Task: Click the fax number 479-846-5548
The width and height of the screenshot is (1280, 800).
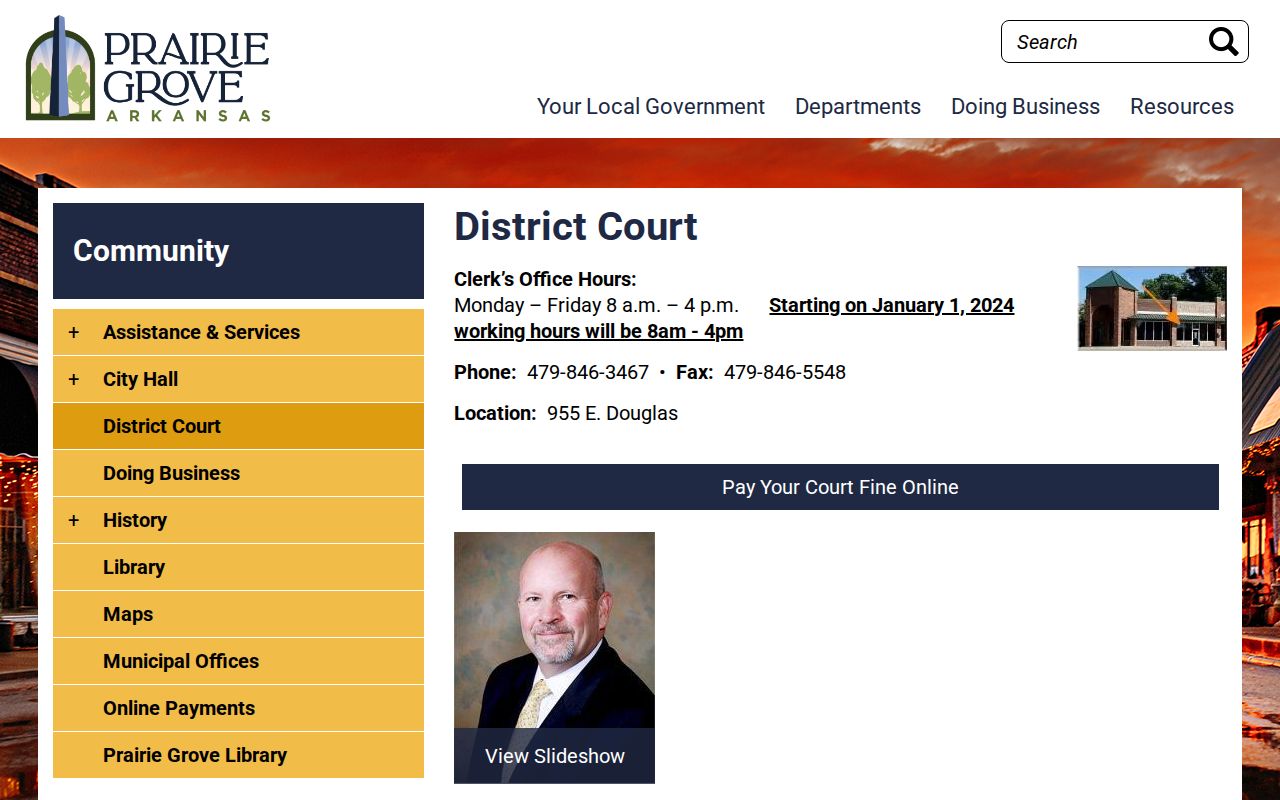Action: tap(785, 372)
